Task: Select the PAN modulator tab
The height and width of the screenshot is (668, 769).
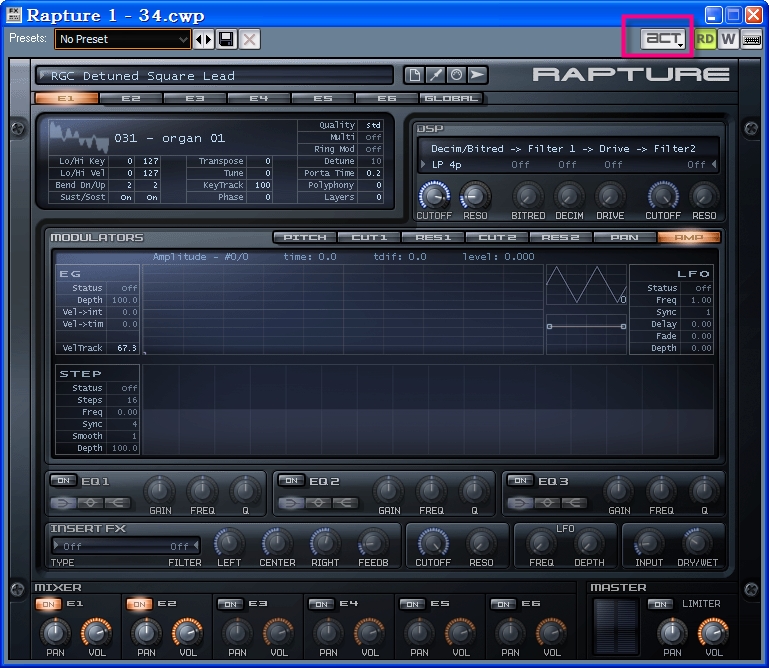Action: [624, 237]
